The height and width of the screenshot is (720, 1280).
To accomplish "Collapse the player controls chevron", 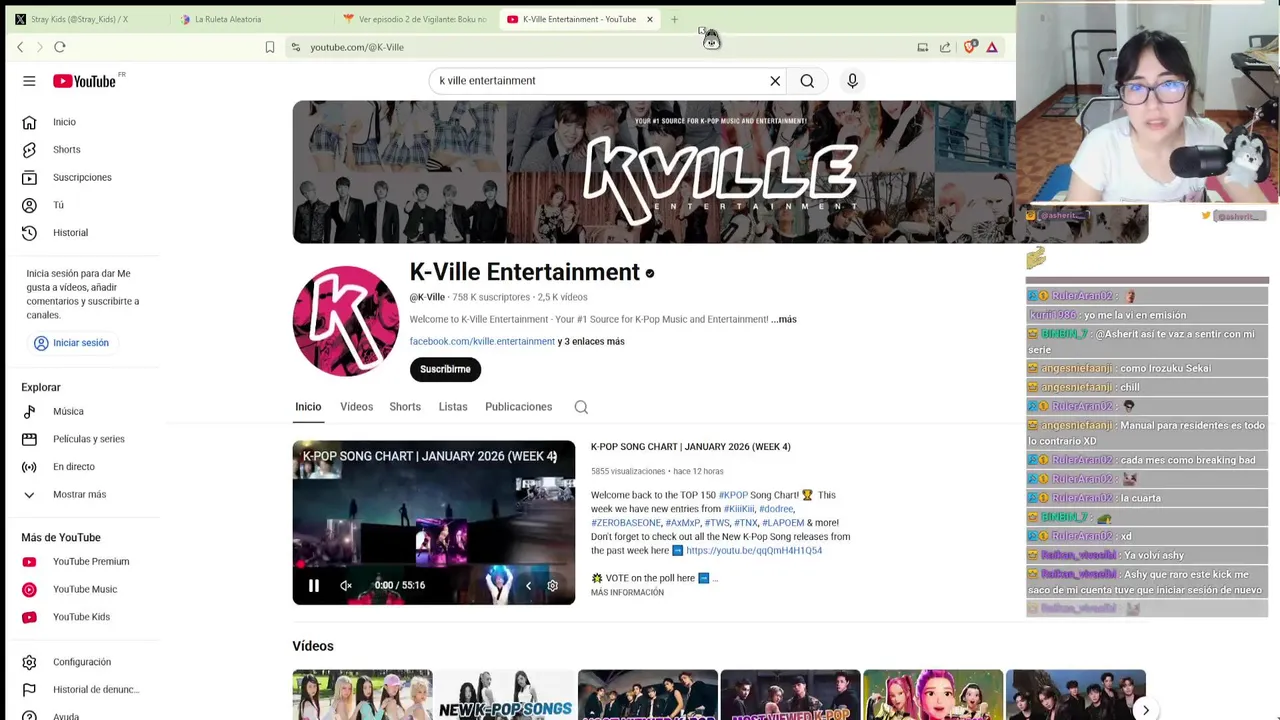I will pos(528,586).
